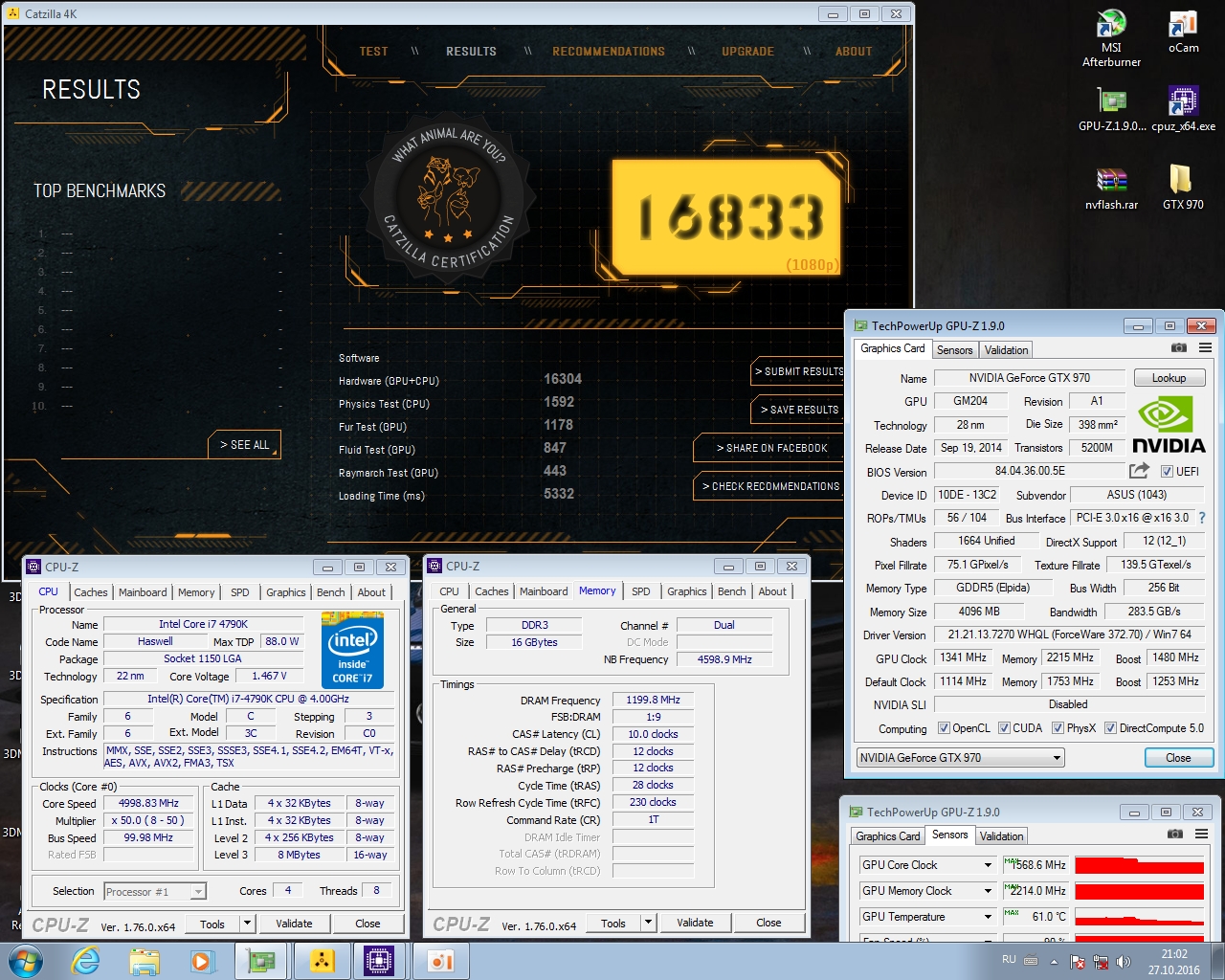Click the bus interface question mark
The width and height of the screenshot is (1225, 980).
pos(1202,518)
